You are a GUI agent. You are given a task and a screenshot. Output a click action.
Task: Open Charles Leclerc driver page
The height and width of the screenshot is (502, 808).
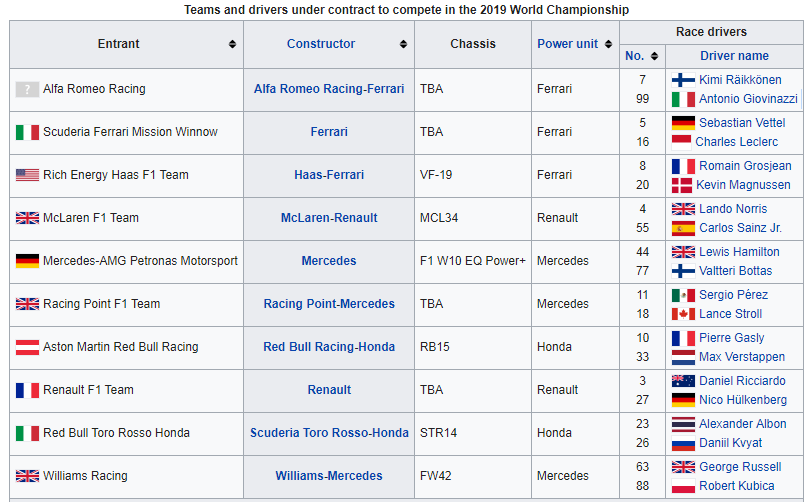point(736,142)
